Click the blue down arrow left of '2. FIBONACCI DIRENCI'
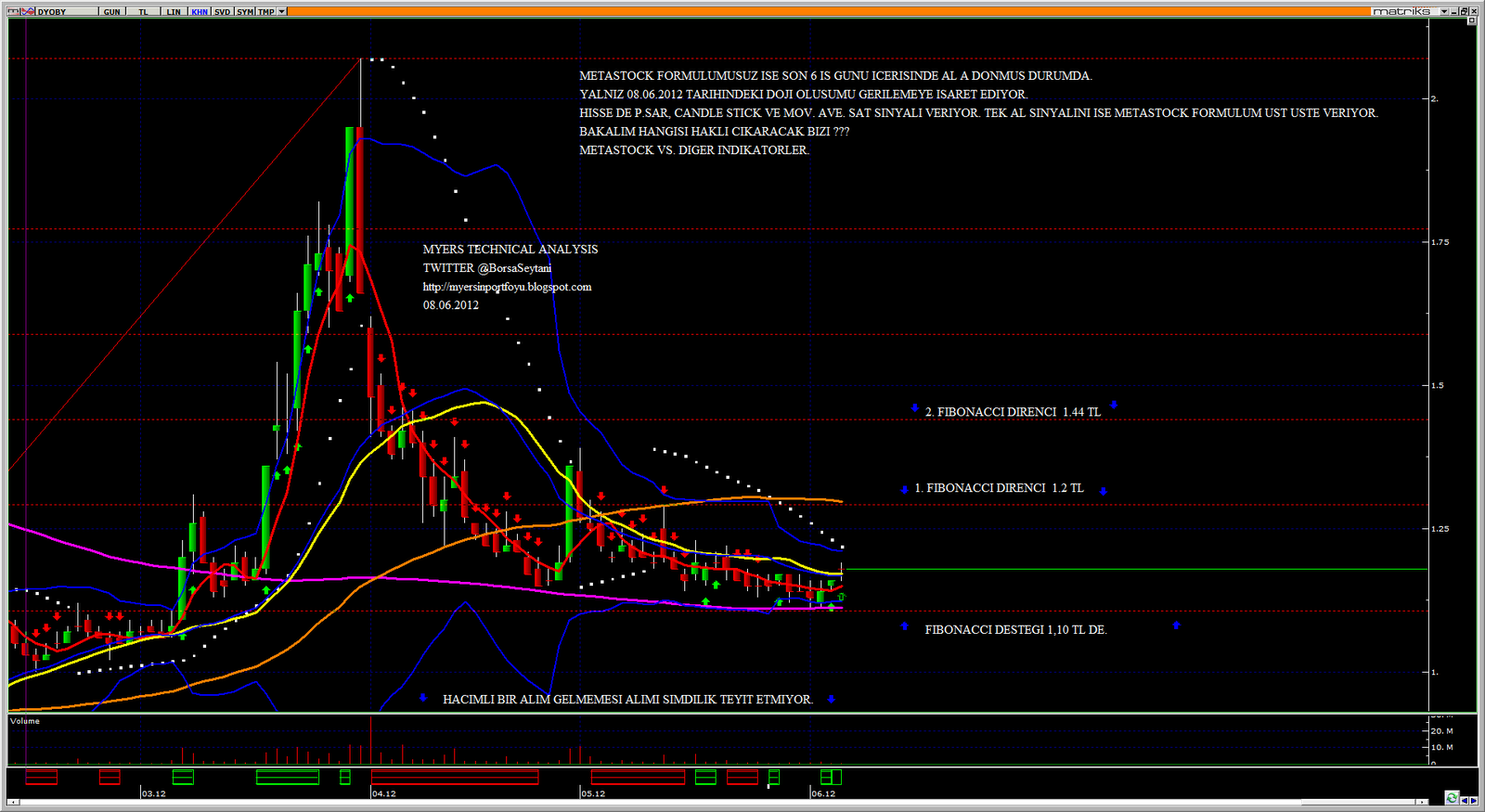1485x812 pixels. tap(914, 408)
